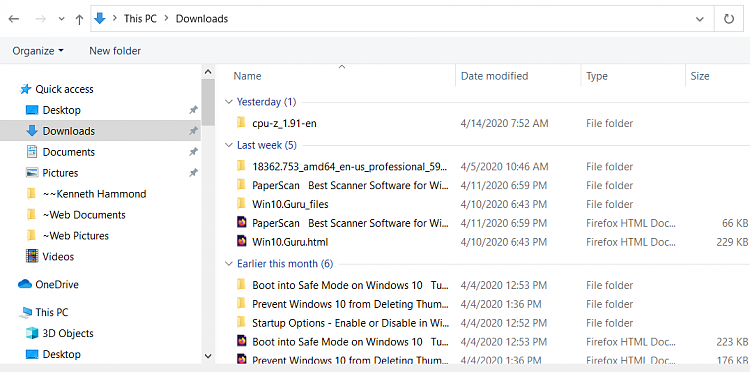
Task: Select This PC in the address breadcrumb
Action: [140, 19]
